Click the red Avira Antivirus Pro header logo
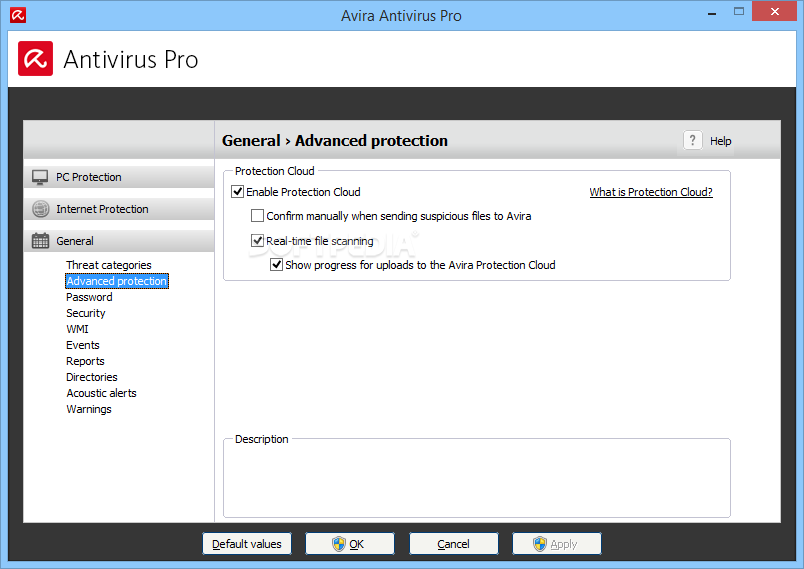The height and width of the screenshot is (569, 804). tap(35, 58)
